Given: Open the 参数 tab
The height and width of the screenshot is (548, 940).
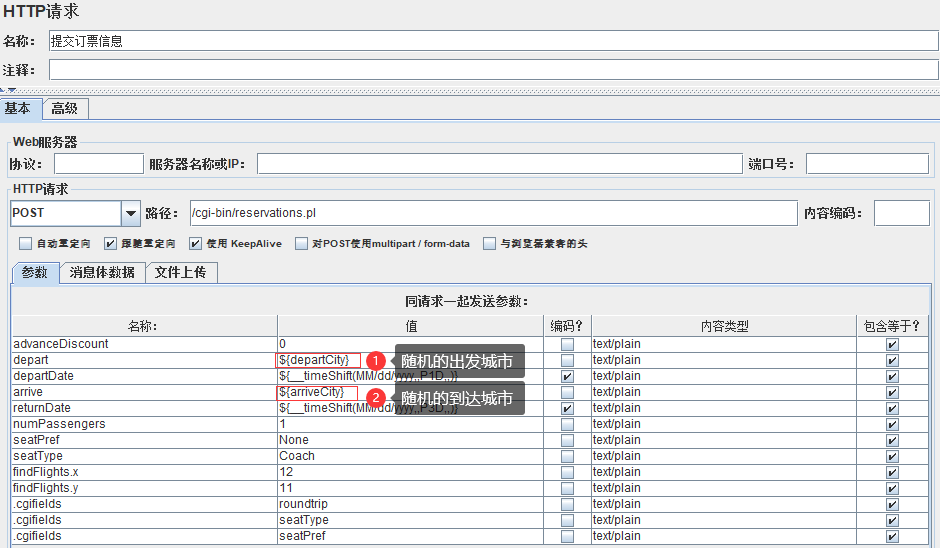Looking at the screenshot, I should pyautogui.click(x=35, y=272).
